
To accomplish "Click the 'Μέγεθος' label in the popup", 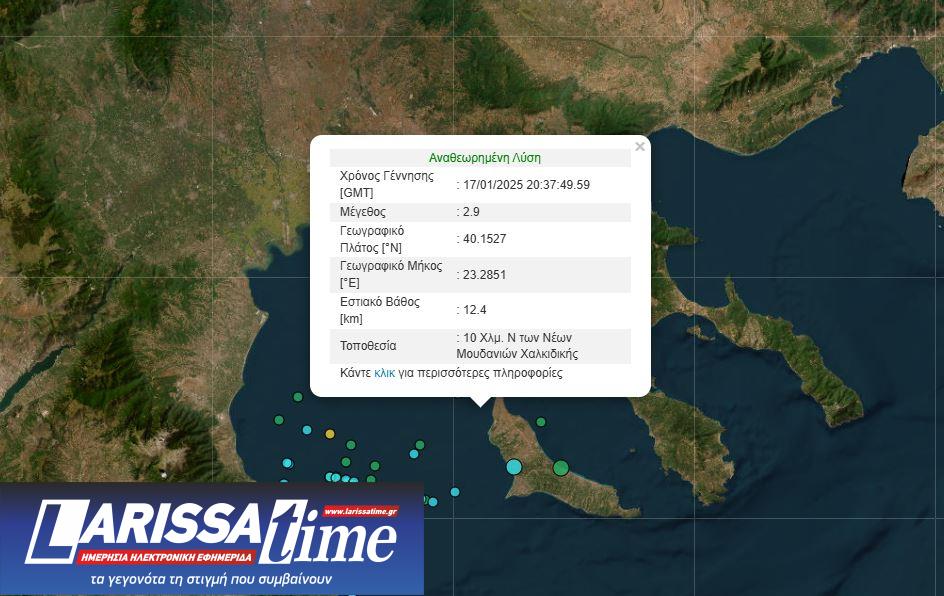I will click(x=363, y=212).
